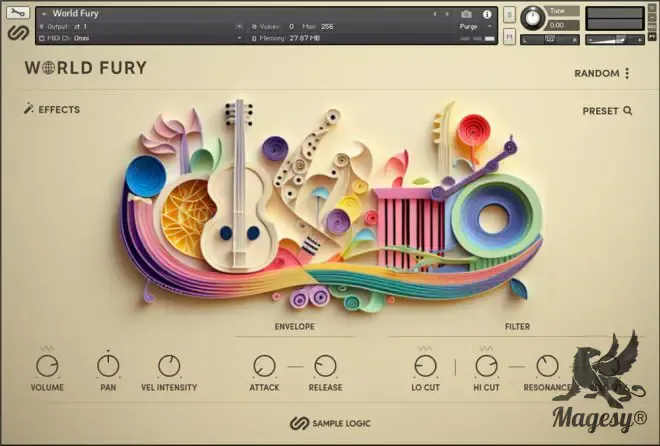Click the Memory value 27.87 MB

(304, 38)
